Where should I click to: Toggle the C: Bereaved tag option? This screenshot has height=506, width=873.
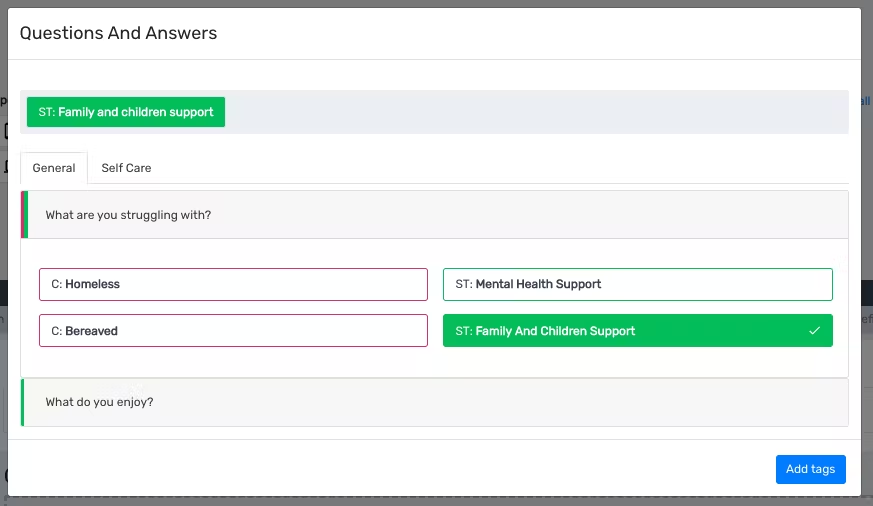click(x=233, y=331)
